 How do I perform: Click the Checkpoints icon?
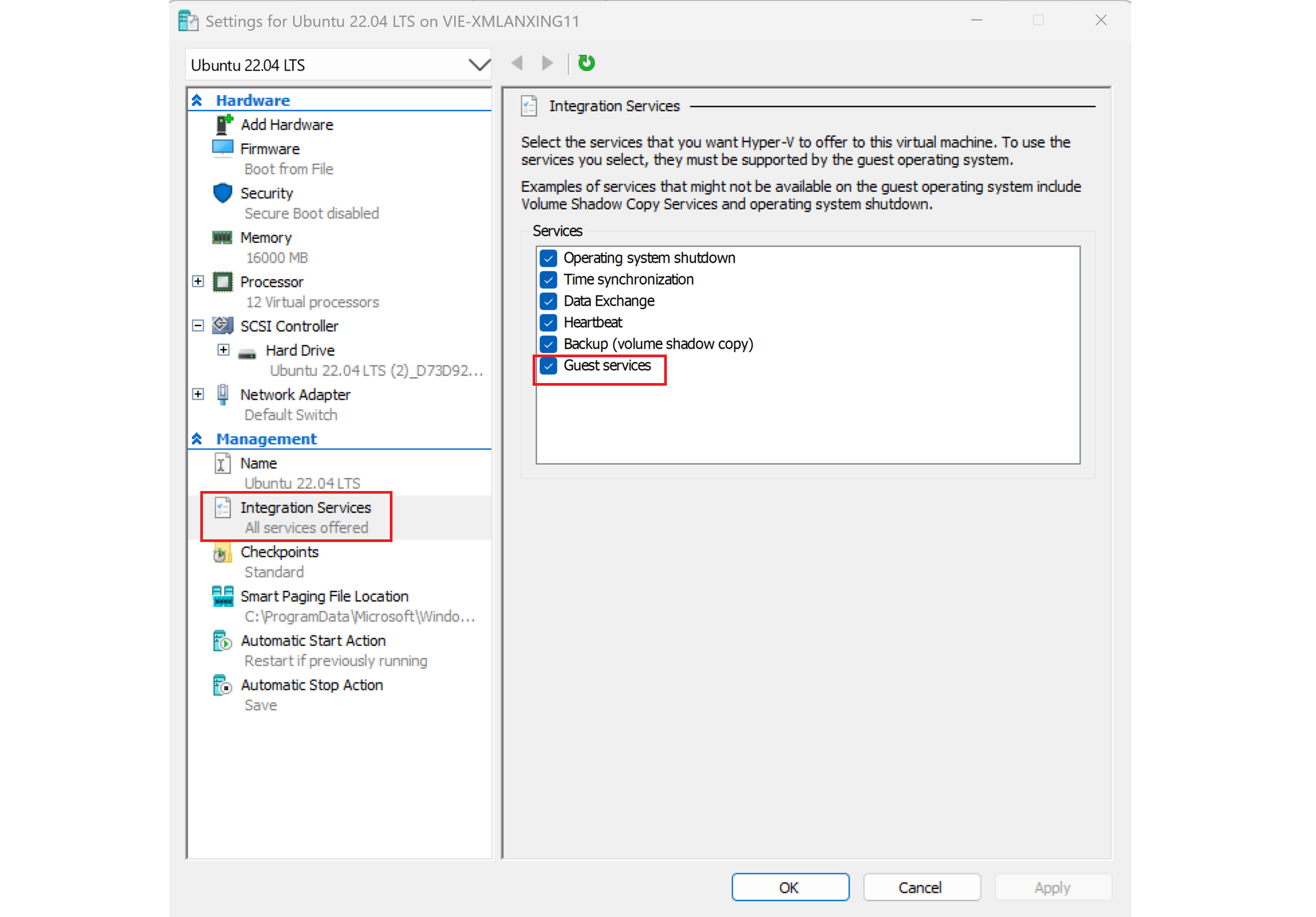[222, 553]
